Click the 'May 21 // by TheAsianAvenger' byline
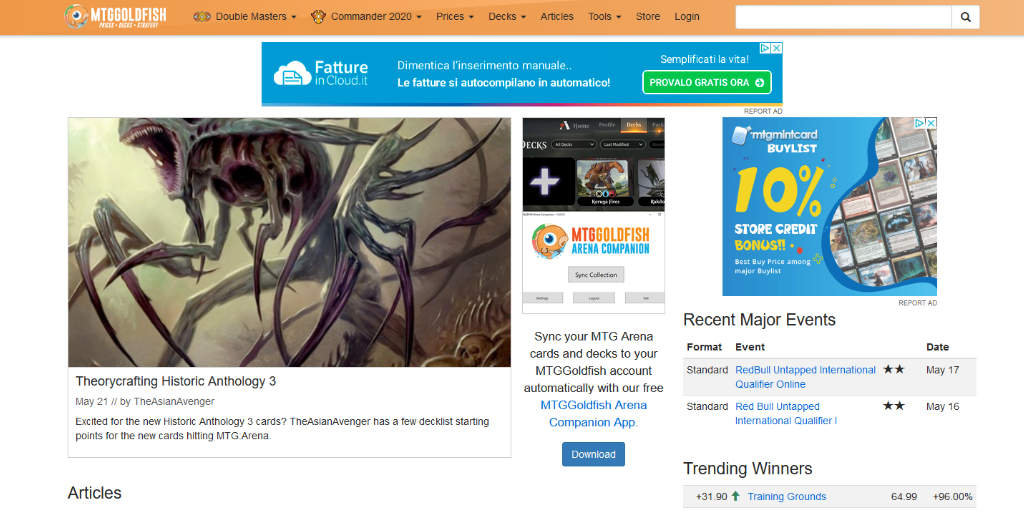The image size is (1024, 512). coord(145,401)
